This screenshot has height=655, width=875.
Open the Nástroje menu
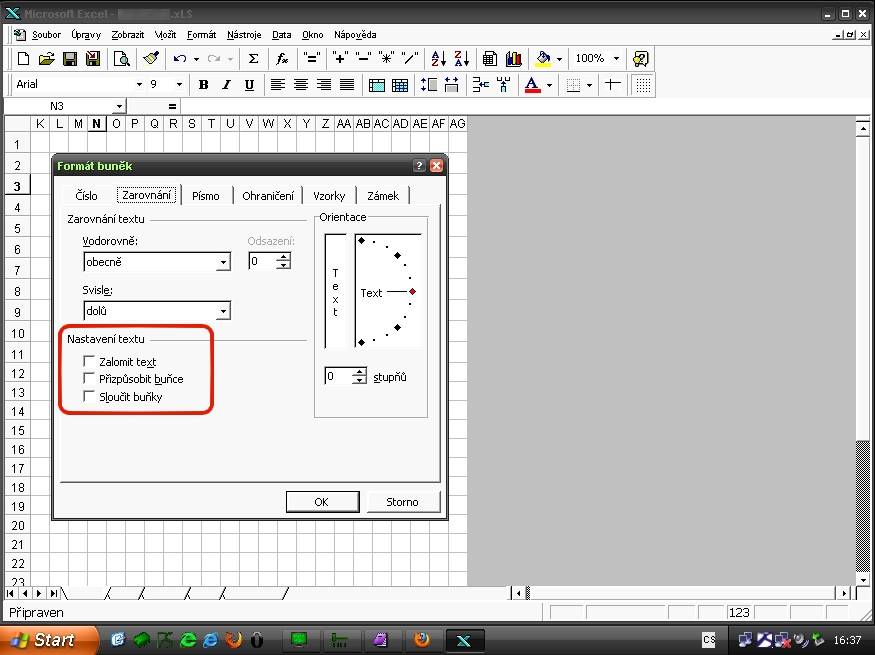[244, 35]
